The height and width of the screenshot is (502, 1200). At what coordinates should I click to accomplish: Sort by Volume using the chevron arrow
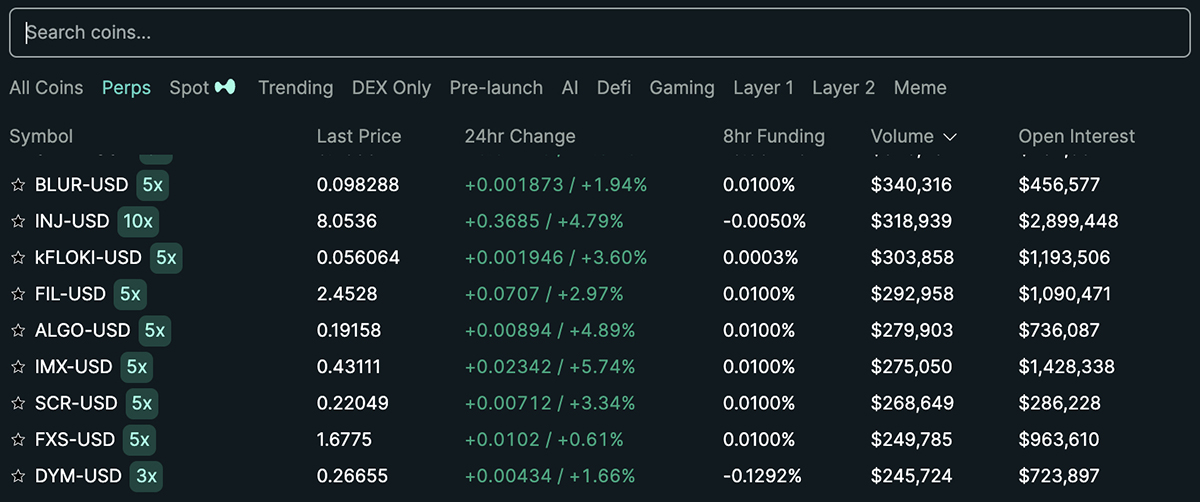(x=950, y=137)
